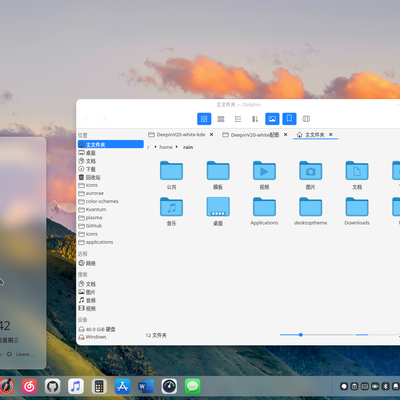The height and width of the screenshot is (400, 400).
Task: Select the 音乐 folder
Action: 171,211
